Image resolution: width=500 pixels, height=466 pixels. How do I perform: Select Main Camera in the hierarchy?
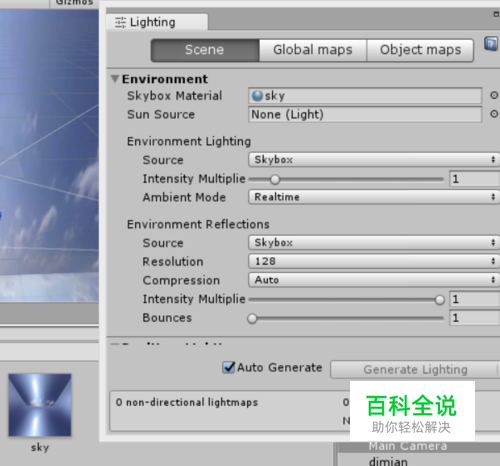[408, 446]
